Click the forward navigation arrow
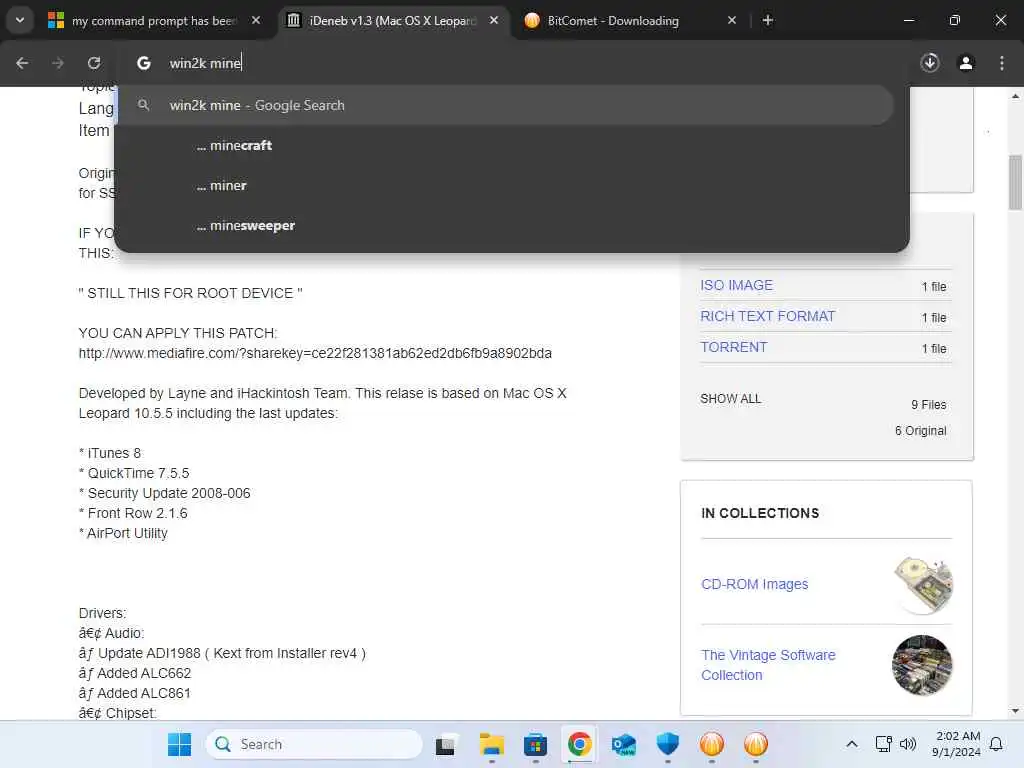1024x768 pixels. (58, 63)
